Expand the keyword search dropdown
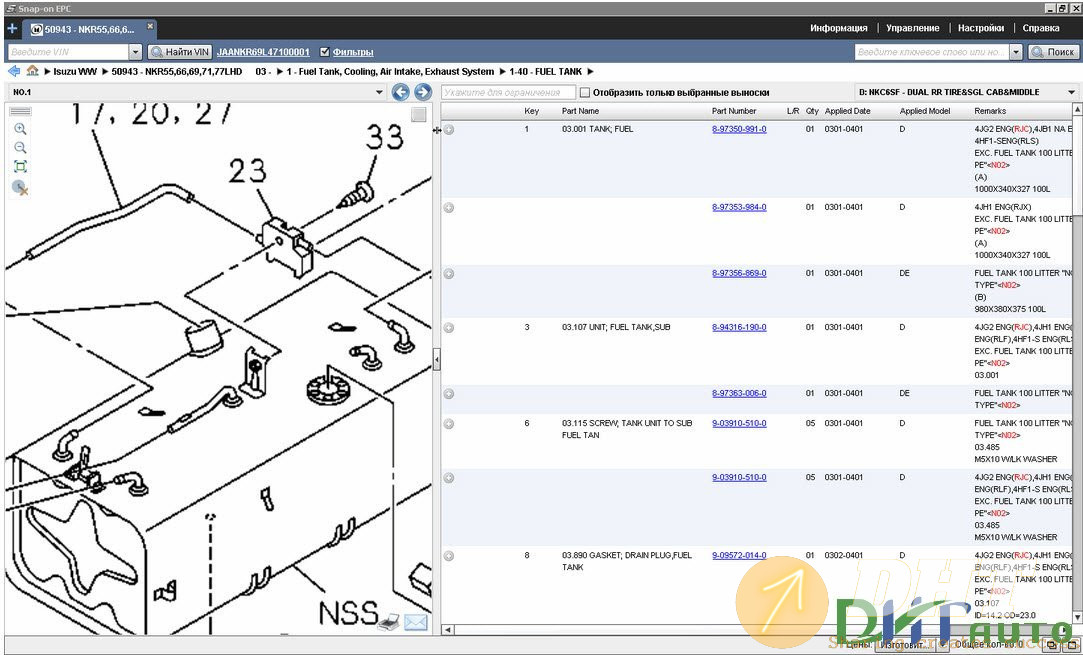The height and width of the screenshot is (655, 1083). (x=1016, y=52)
